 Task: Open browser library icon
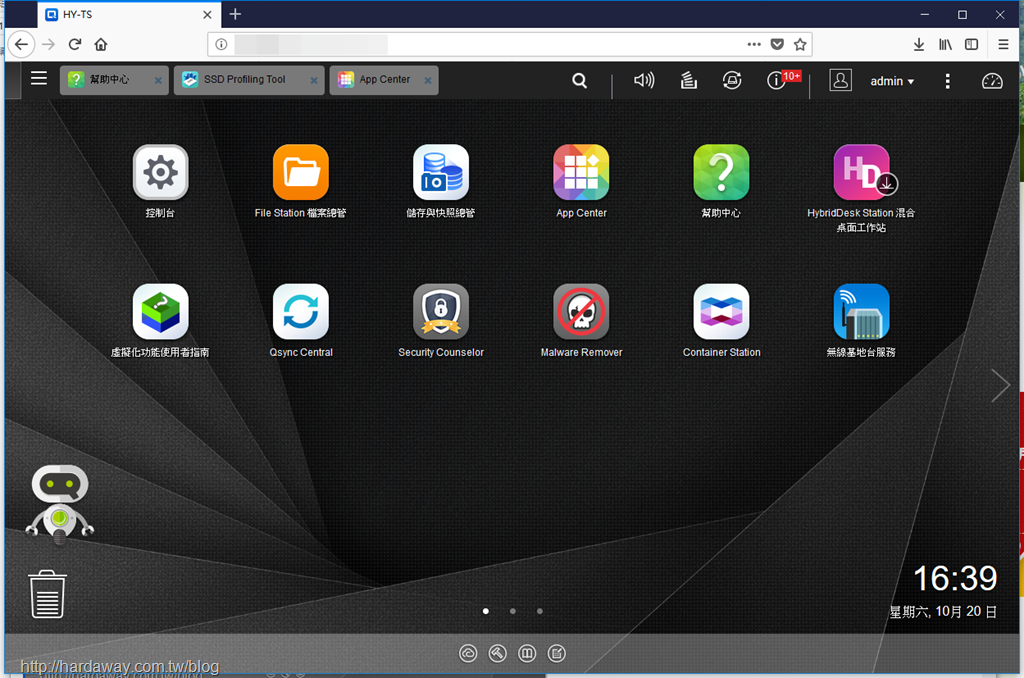click(945, 44)
